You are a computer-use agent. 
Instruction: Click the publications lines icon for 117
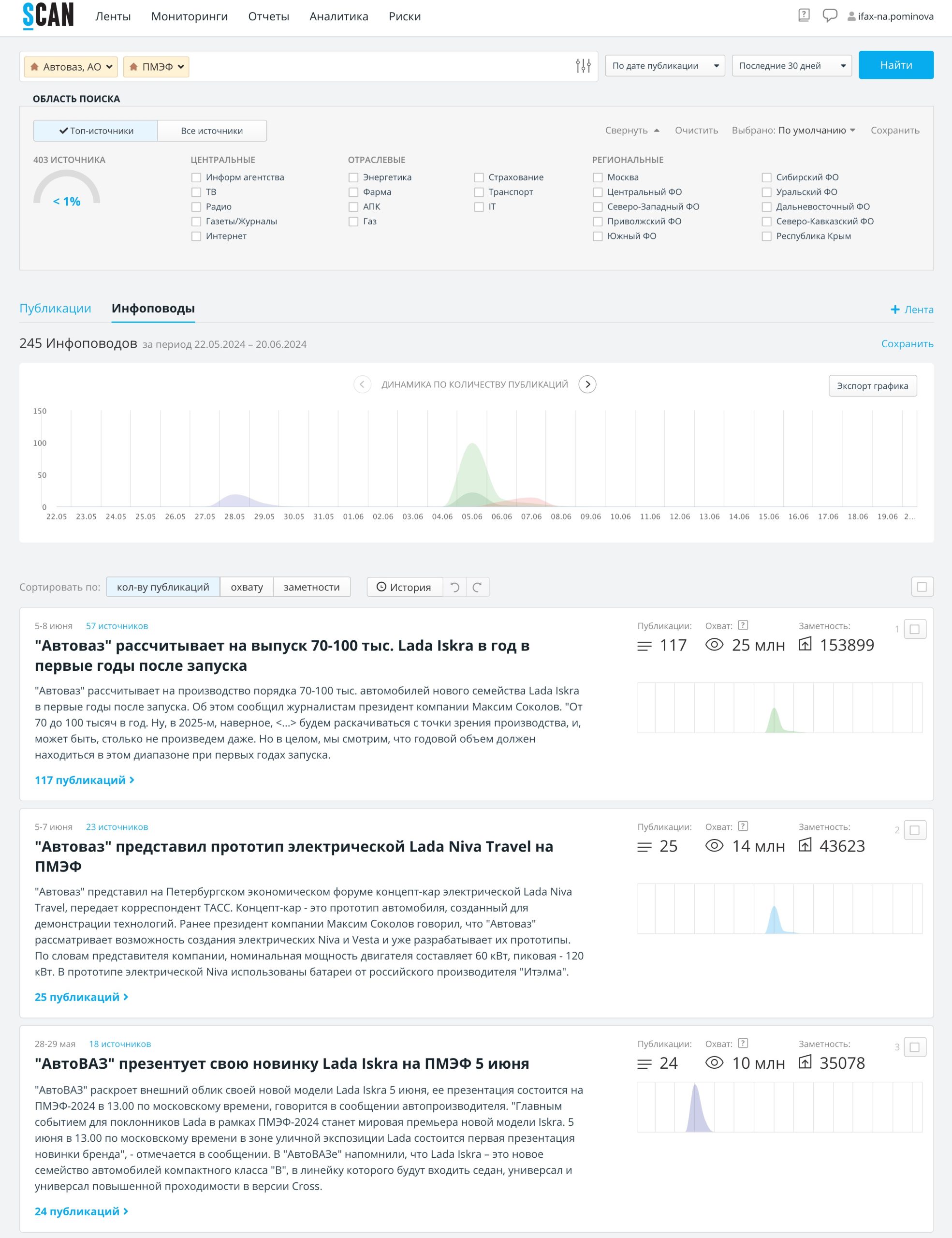pos(644,646)
